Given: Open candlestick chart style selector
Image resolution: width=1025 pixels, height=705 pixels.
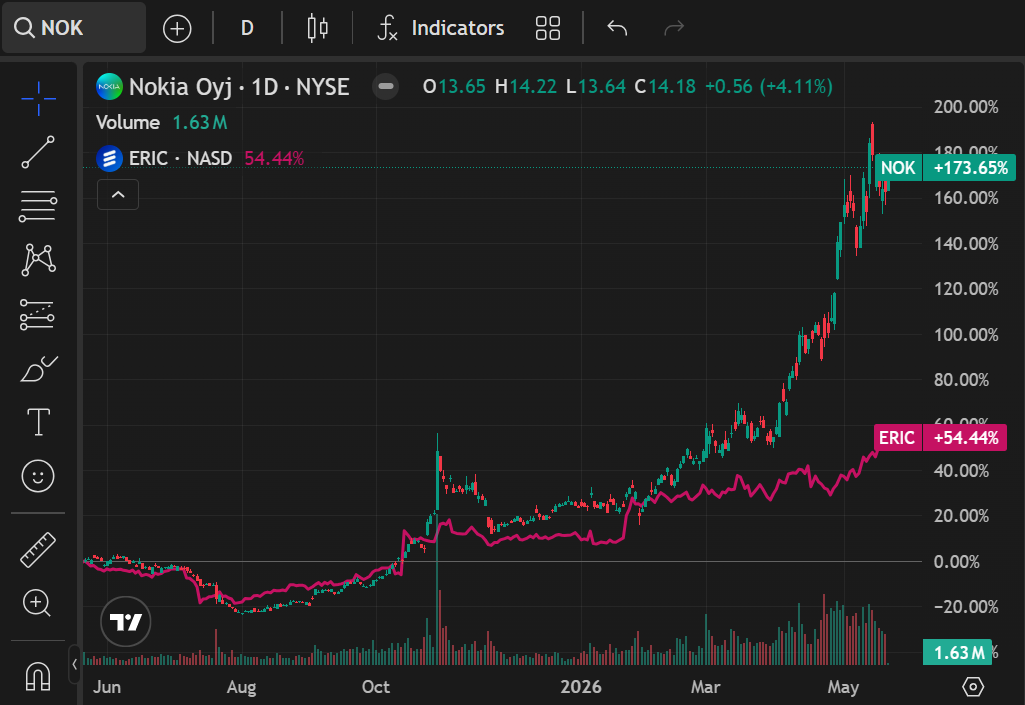Looking at the screenshot, I should (318, 28).
